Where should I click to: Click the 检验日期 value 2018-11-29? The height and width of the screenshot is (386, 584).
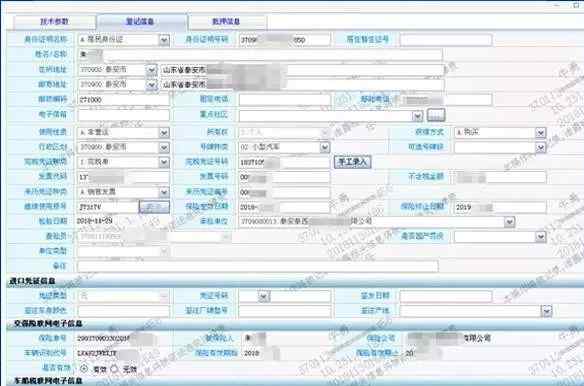click(x=95, y=221)
